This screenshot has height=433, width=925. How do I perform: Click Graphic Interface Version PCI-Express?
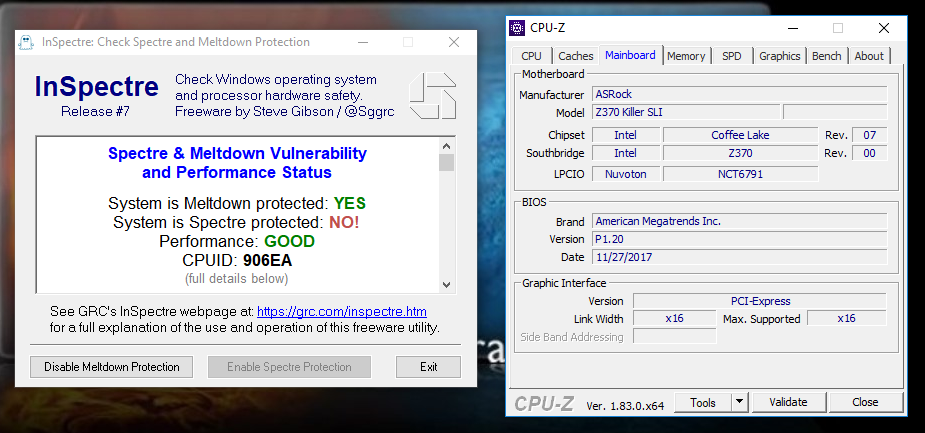click(760, 301)
